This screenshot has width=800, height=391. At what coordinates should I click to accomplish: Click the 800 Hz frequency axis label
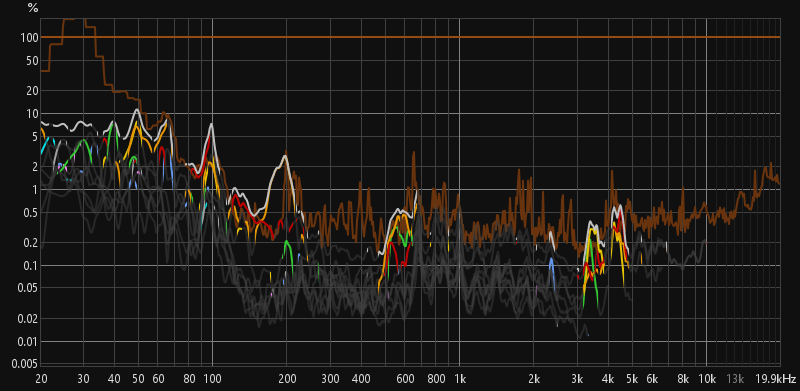(436, 379)
